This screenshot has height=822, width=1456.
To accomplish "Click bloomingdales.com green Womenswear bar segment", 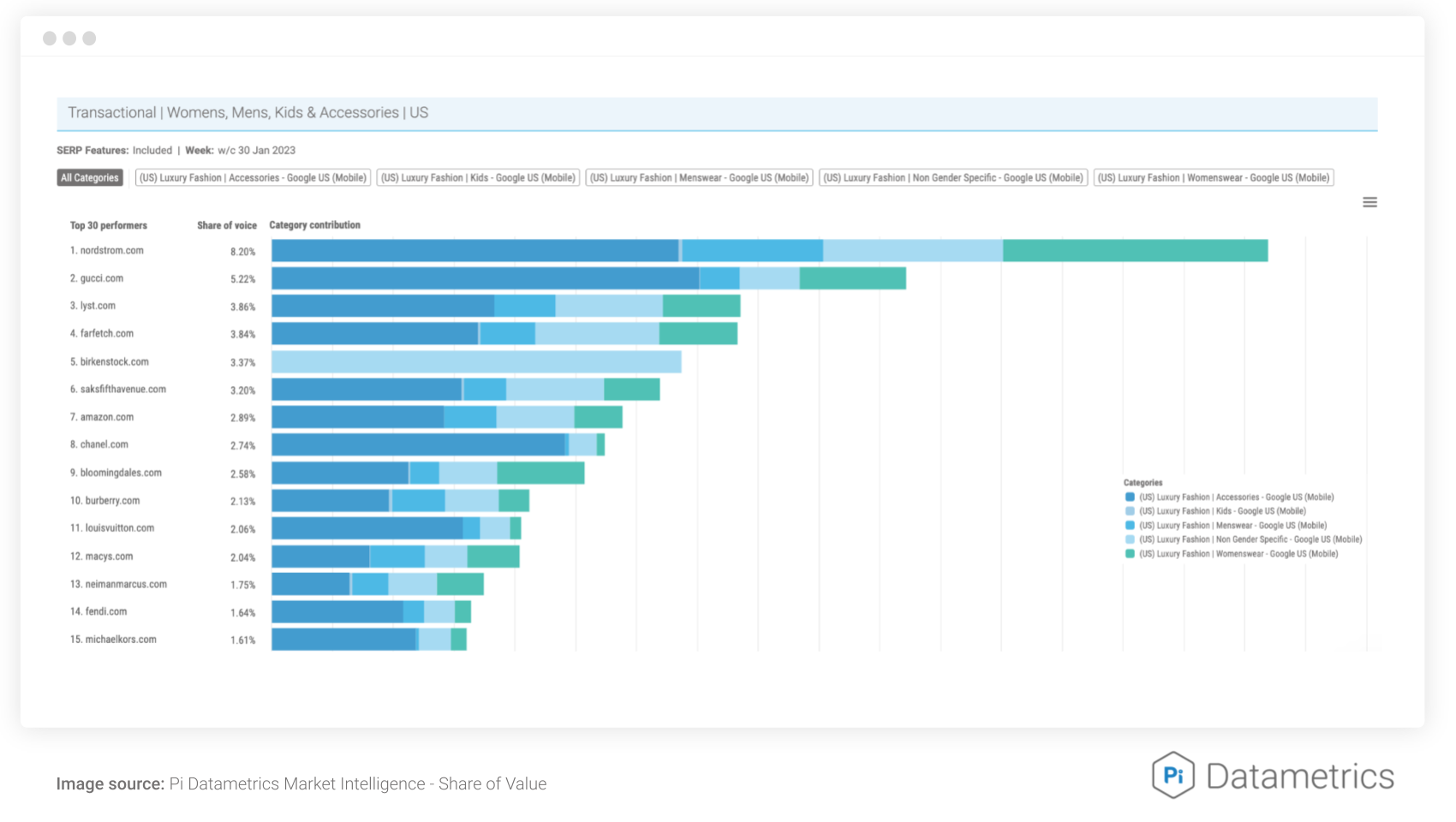I will [x=540, y=473].
